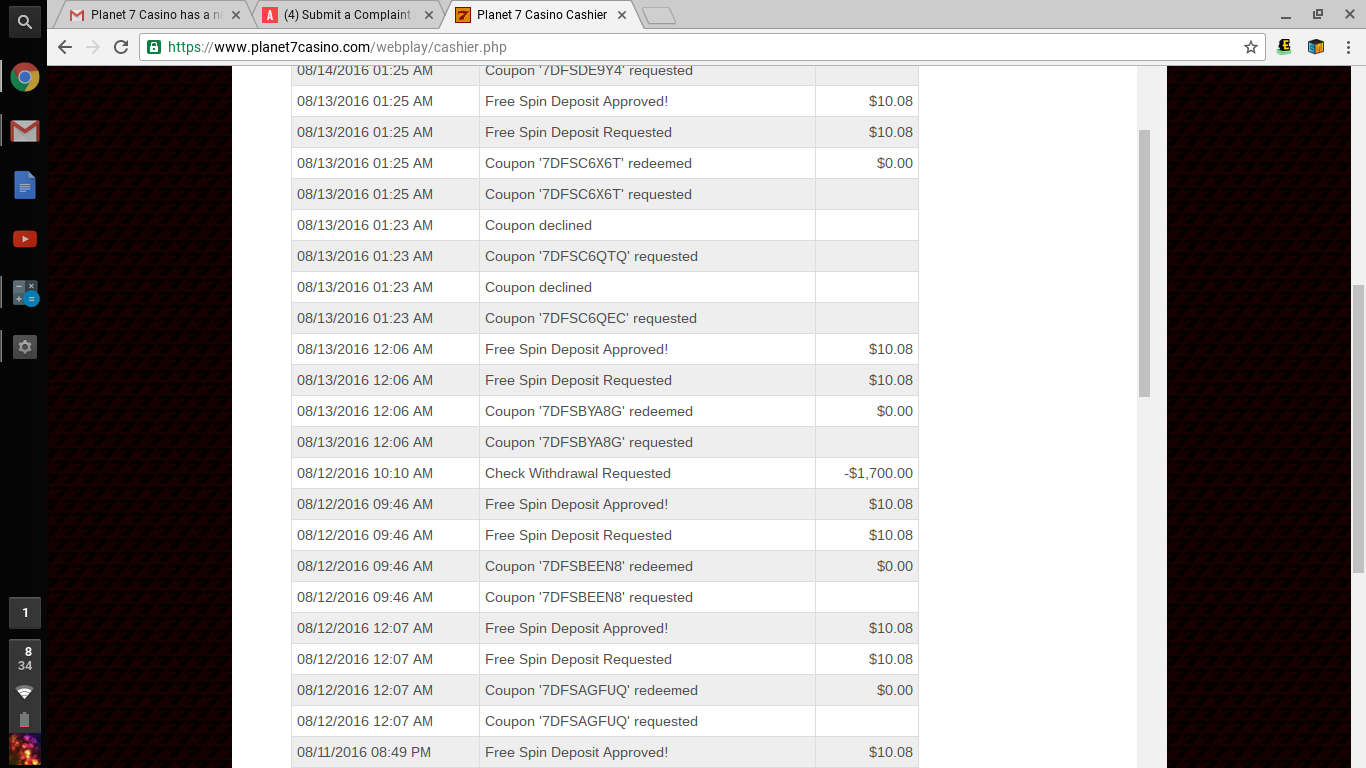Bookmark this page with the star

coord(1250,47)
